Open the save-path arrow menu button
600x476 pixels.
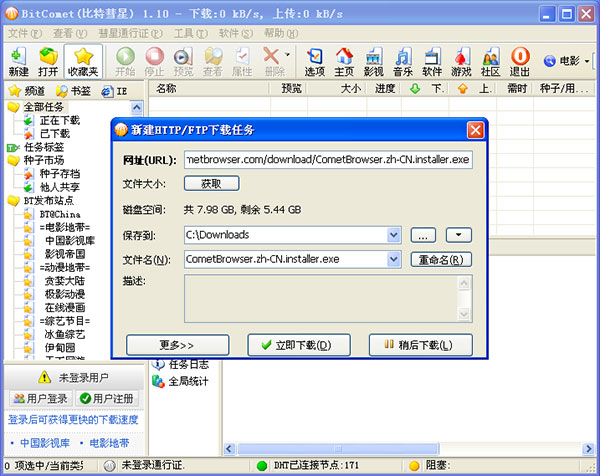click(458, 235)
